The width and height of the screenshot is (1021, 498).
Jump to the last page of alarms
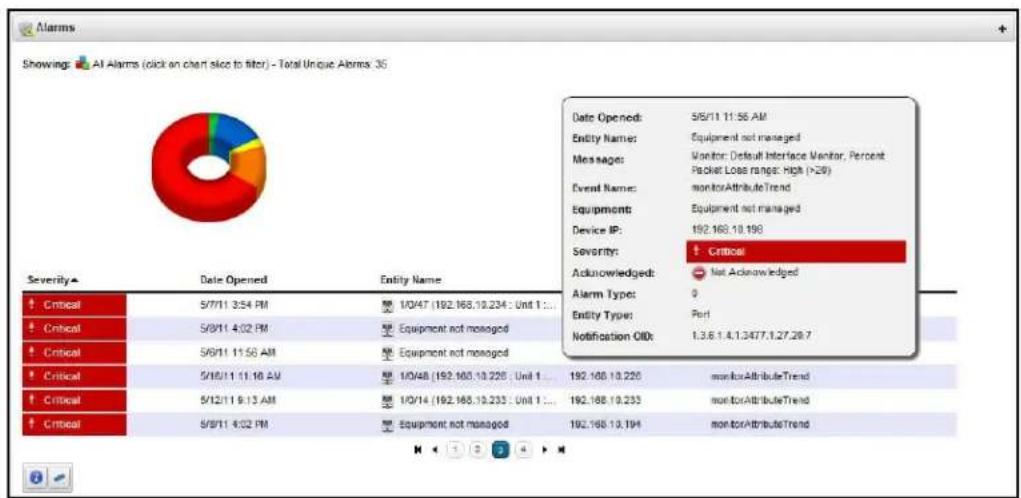tap(560, 449)
